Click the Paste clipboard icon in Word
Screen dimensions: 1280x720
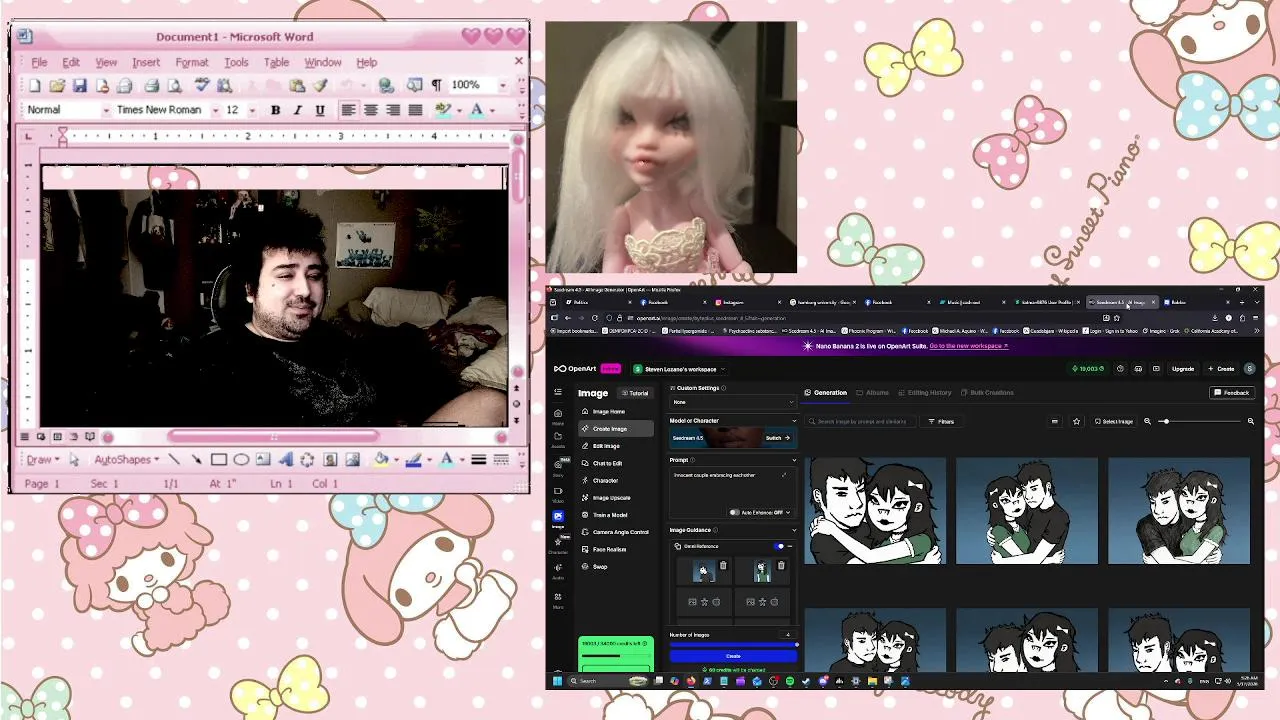pyautogui.click(x=297, y=86)
